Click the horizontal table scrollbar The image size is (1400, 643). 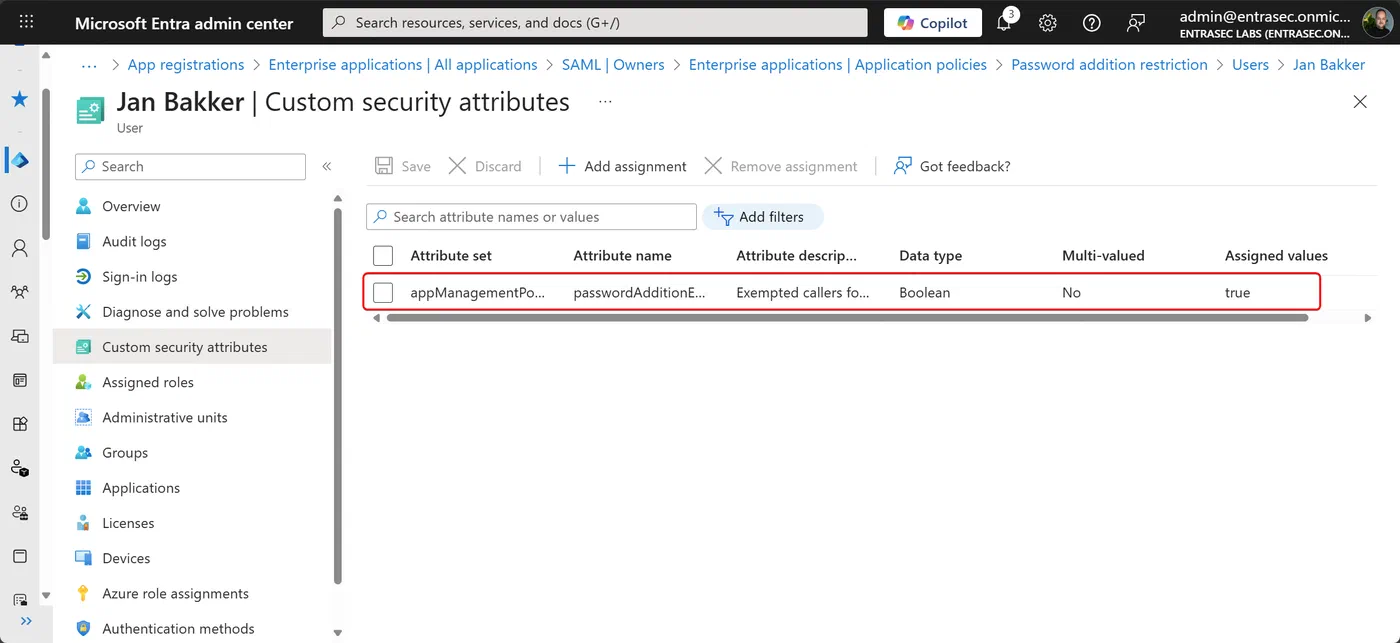coord(847,318)
